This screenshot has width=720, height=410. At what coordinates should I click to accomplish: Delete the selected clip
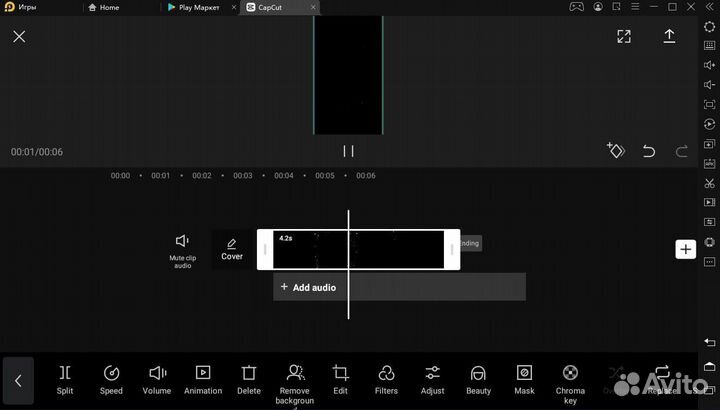249,379
